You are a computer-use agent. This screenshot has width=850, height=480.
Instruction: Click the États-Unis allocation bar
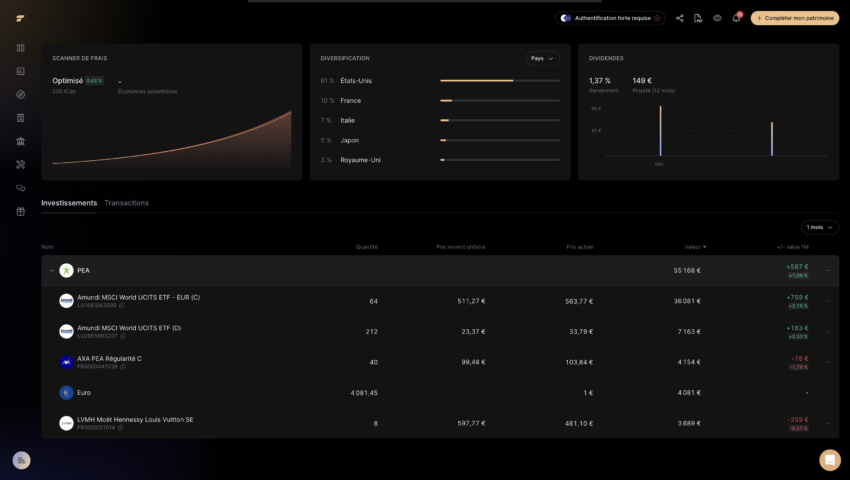point(500,80)
